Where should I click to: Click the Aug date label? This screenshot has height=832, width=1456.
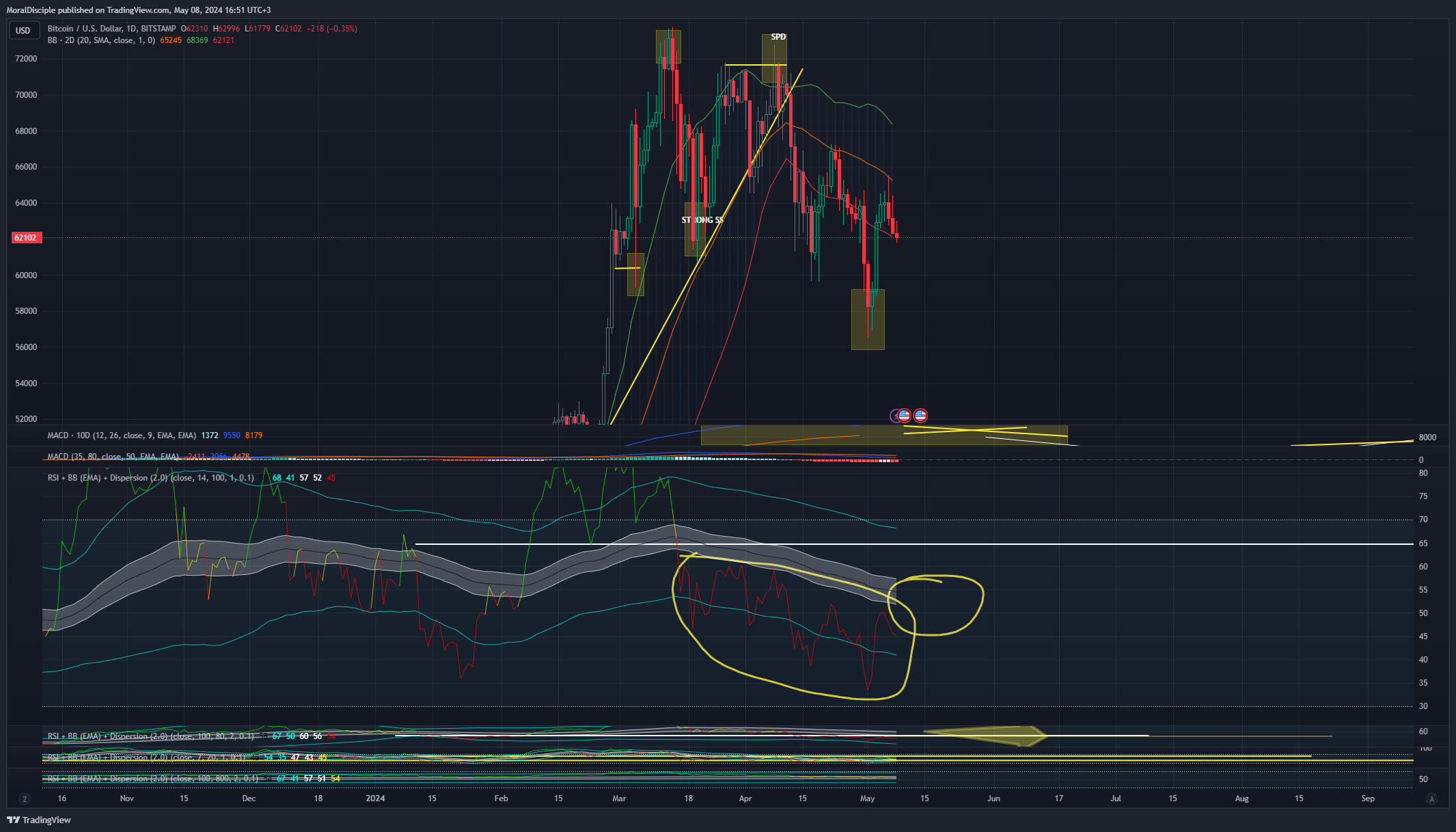1241,799
